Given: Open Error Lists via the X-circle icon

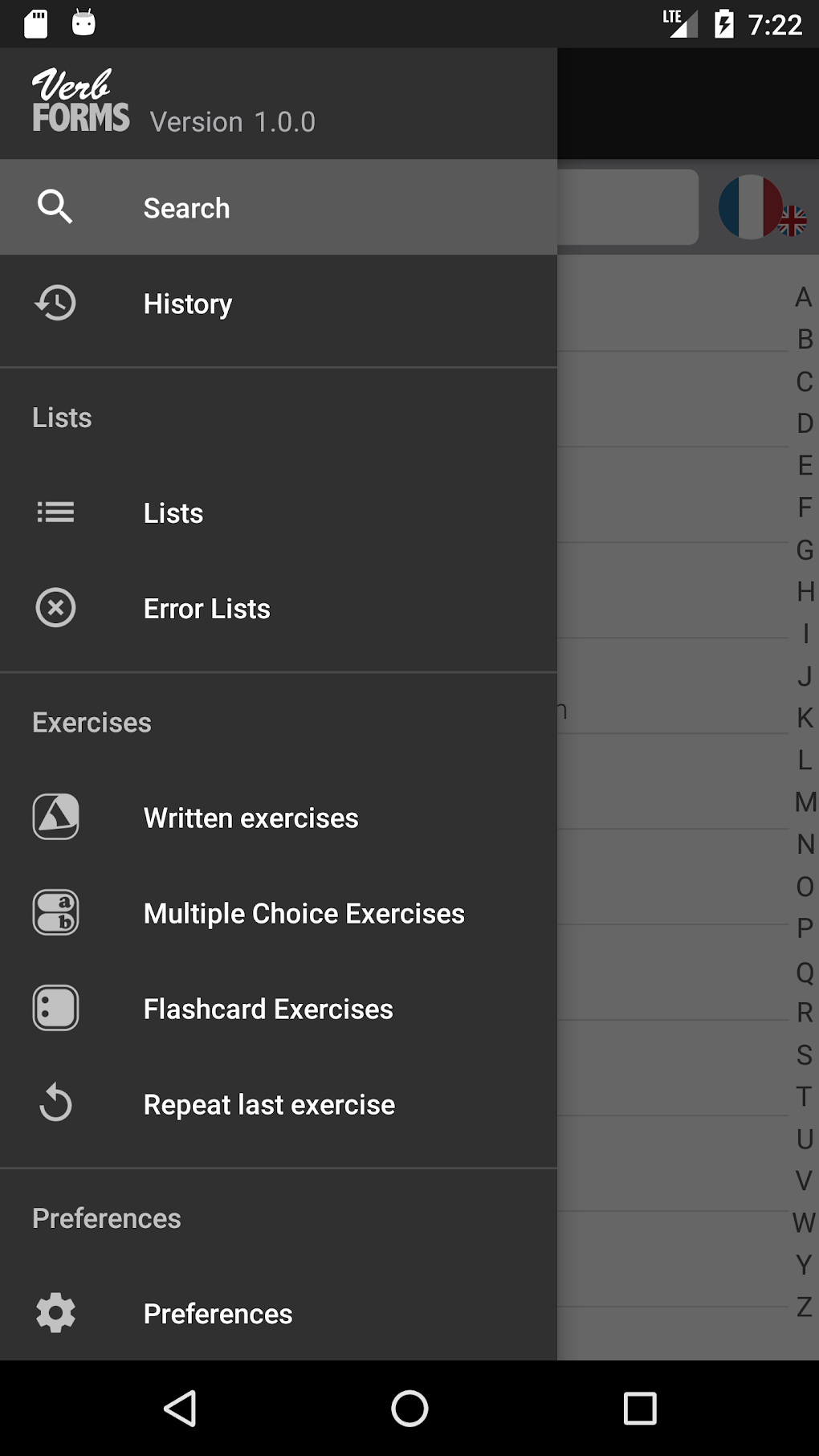Looking at the screenshot, I should click(x=55, y=608).
